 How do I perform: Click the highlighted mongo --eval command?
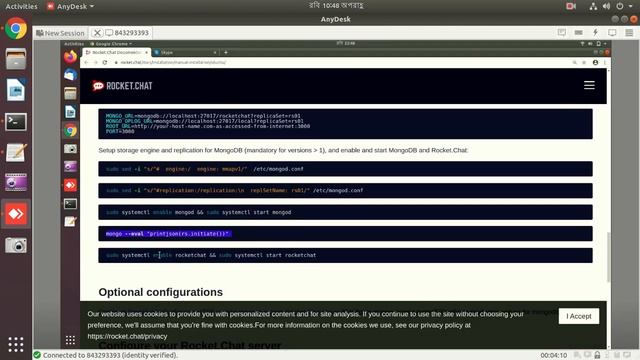168,234
